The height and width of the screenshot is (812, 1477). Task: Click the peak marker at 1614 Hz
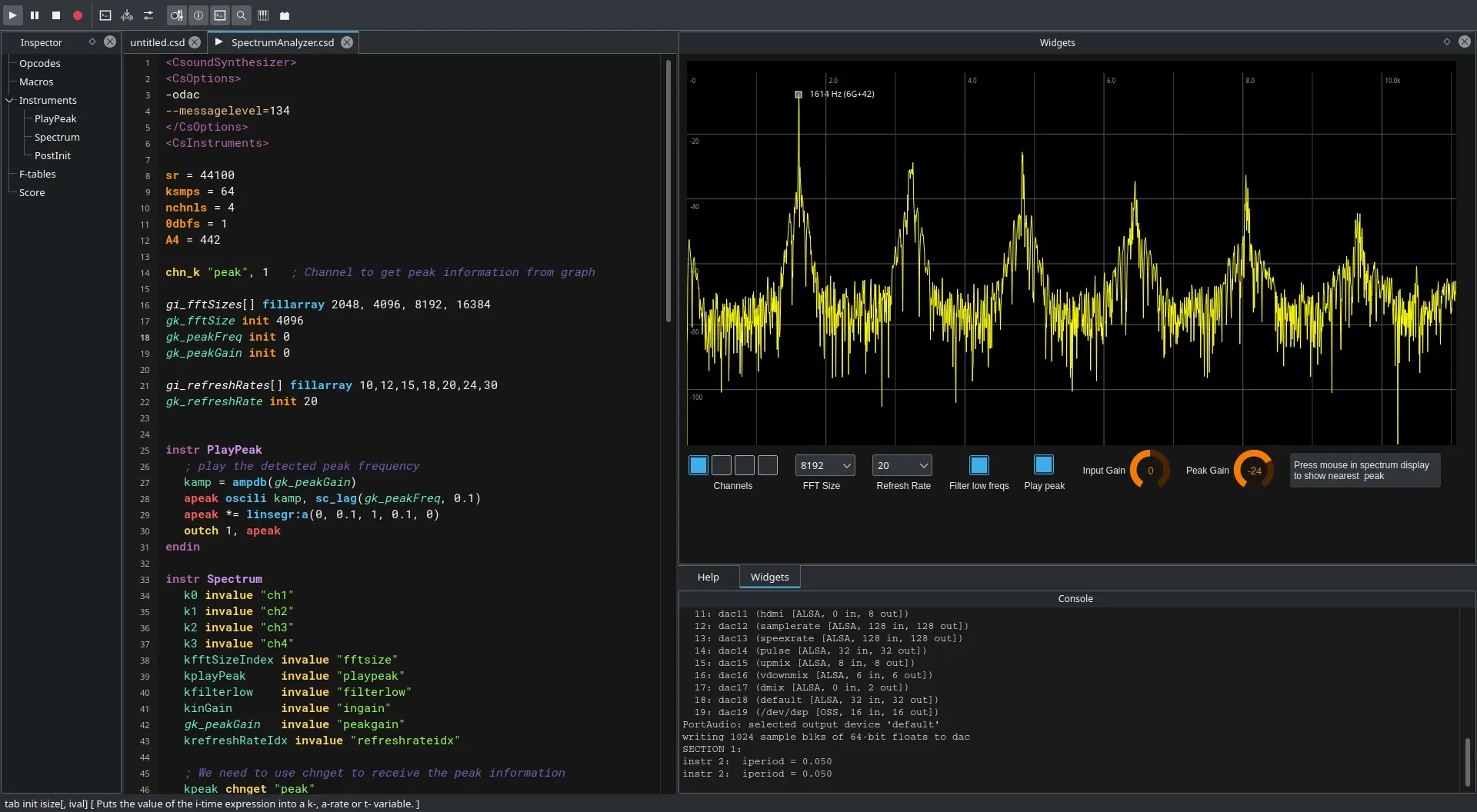tap(799, 95)
